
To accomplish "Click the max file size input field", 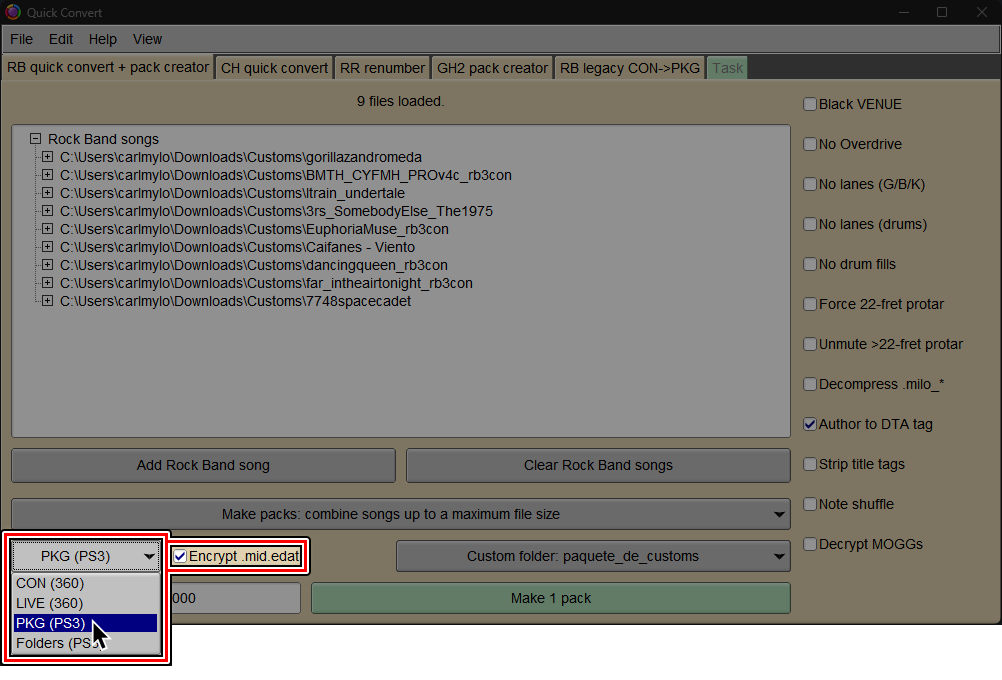I will [x=236, y=598].
